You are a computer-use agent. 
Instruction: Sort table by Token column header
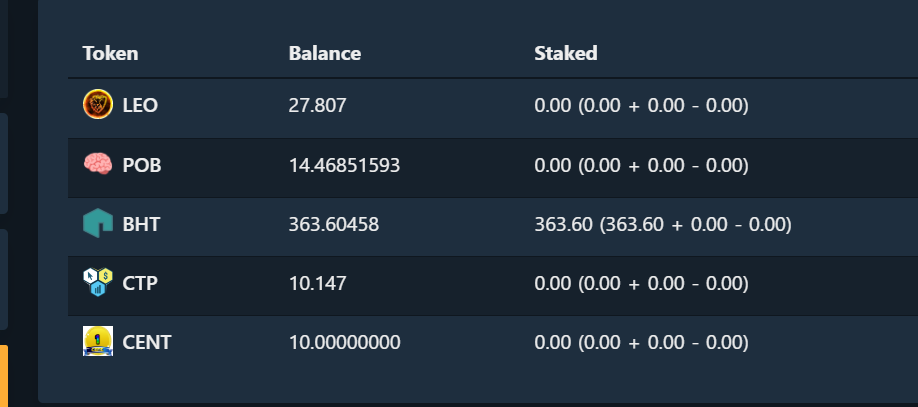click(111, 54)
